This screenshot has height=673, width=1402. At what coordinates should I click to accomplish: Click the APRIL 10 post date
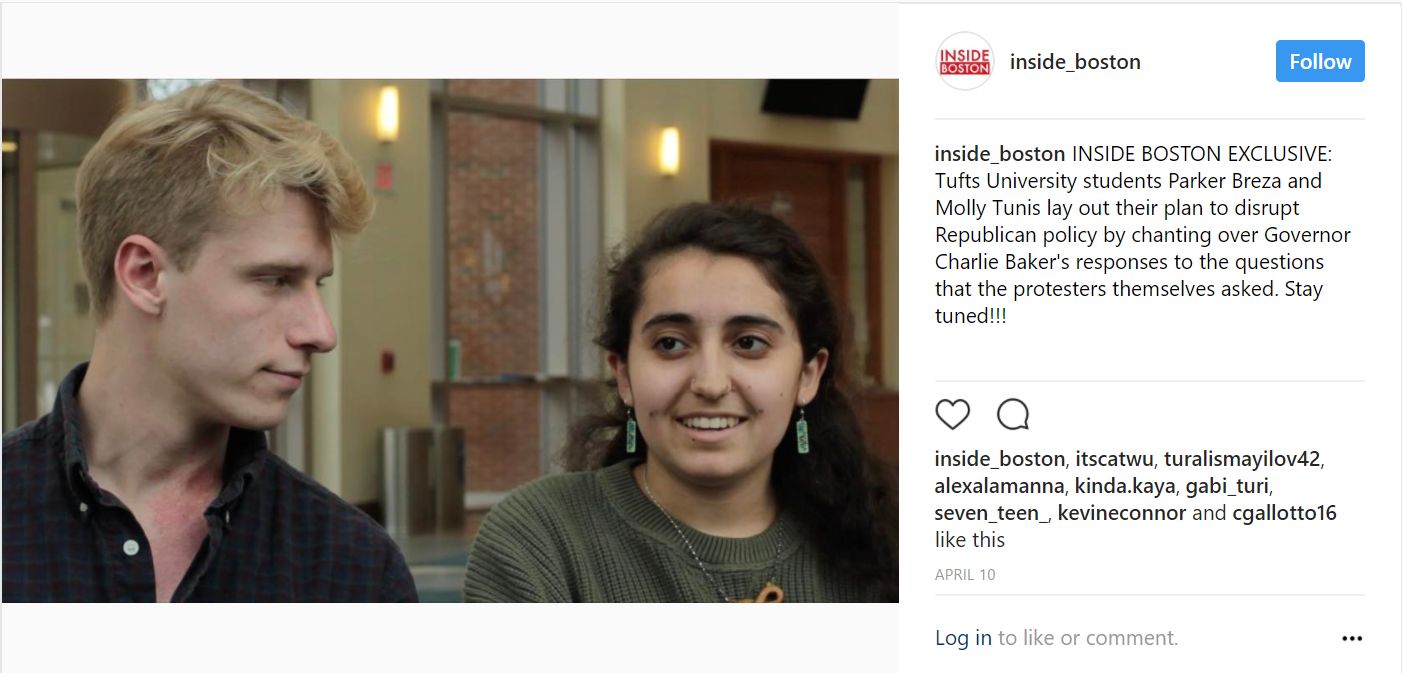tap(965, 575)
